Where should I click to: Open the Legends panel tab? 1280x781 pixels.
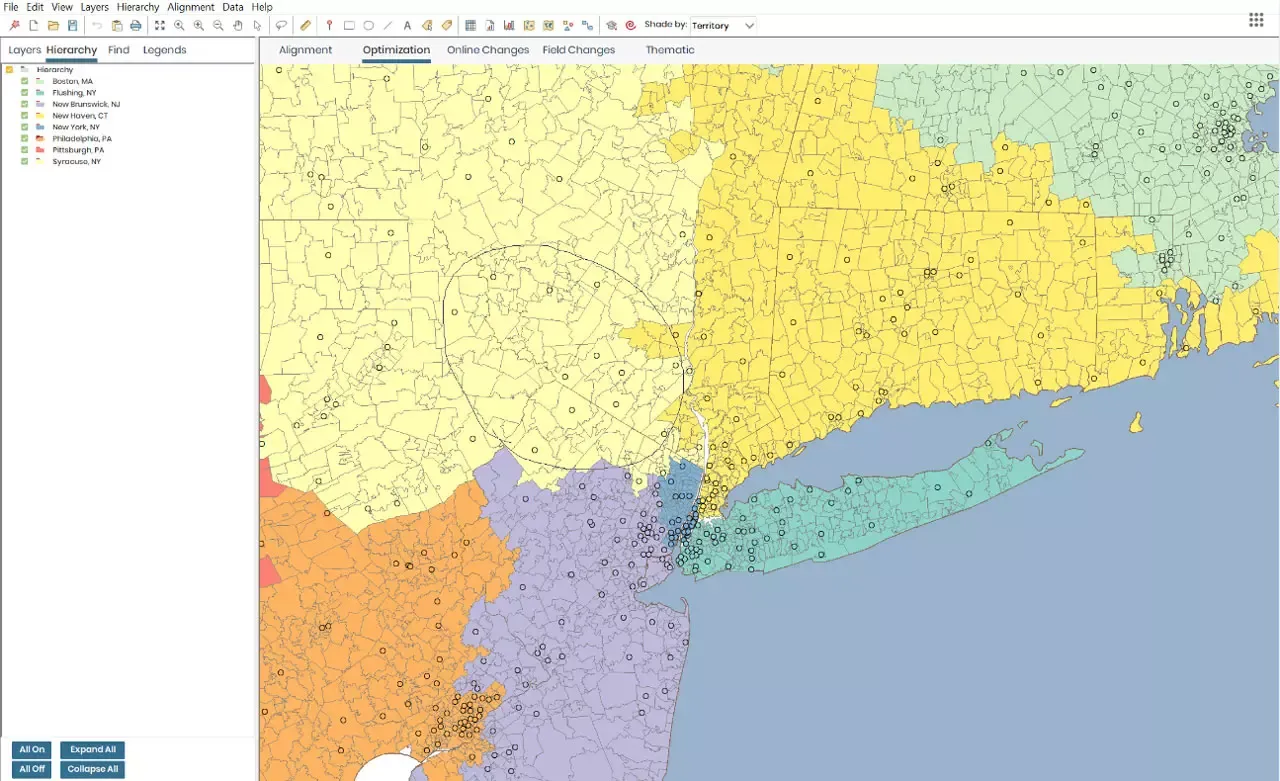[x=164, y=50]
